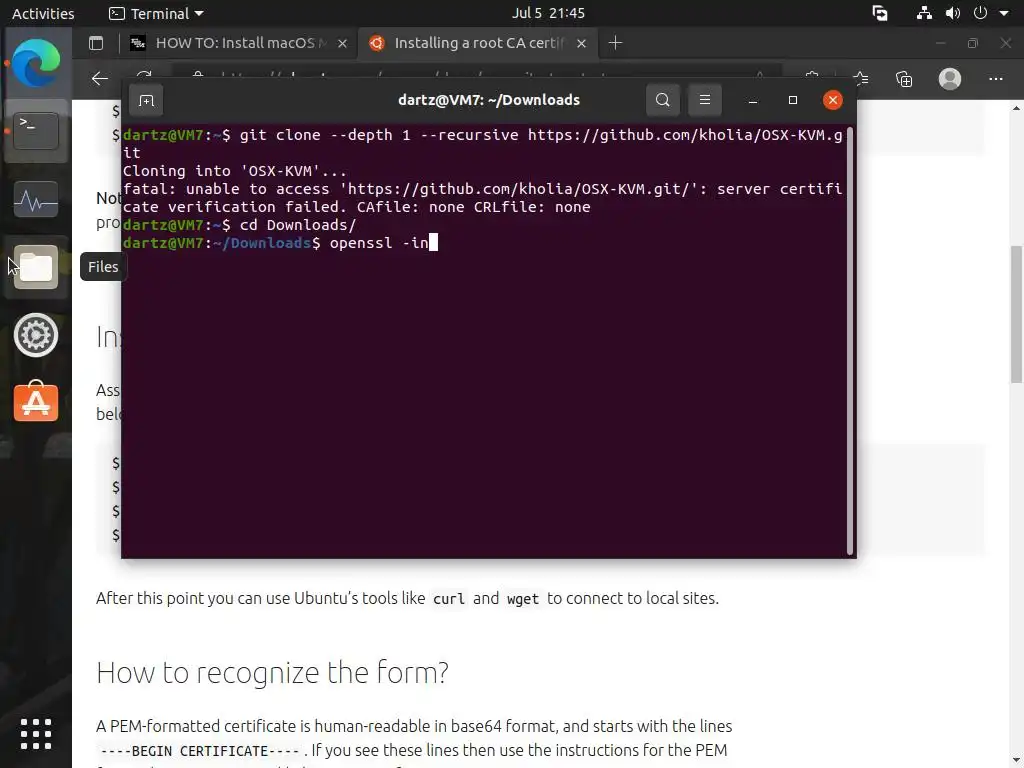Switch to HOW TO: Install macOS tab
1024x768 pixels.
[238, 43]
